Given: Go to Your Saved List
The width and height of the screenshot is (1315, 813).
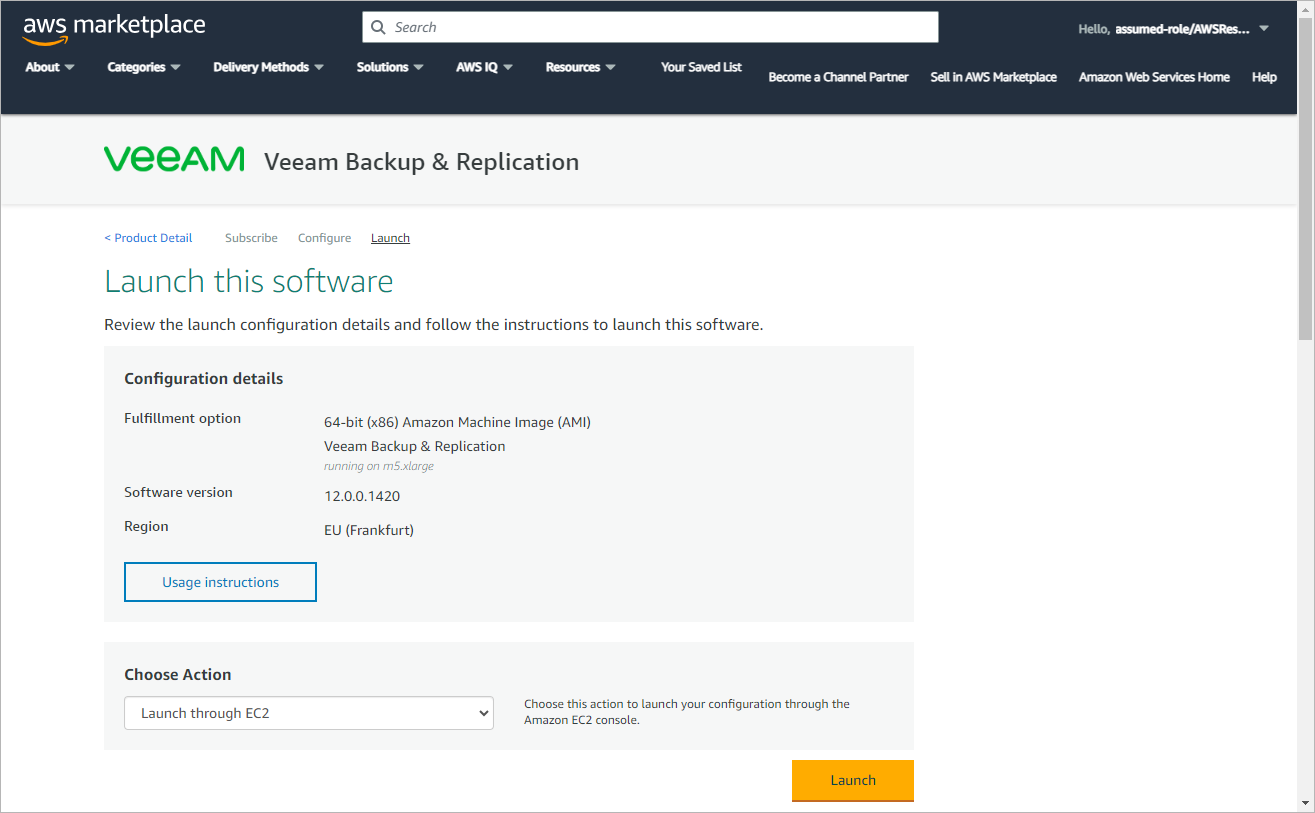Looking at the screenshot, I should click(x=701, y=67).
